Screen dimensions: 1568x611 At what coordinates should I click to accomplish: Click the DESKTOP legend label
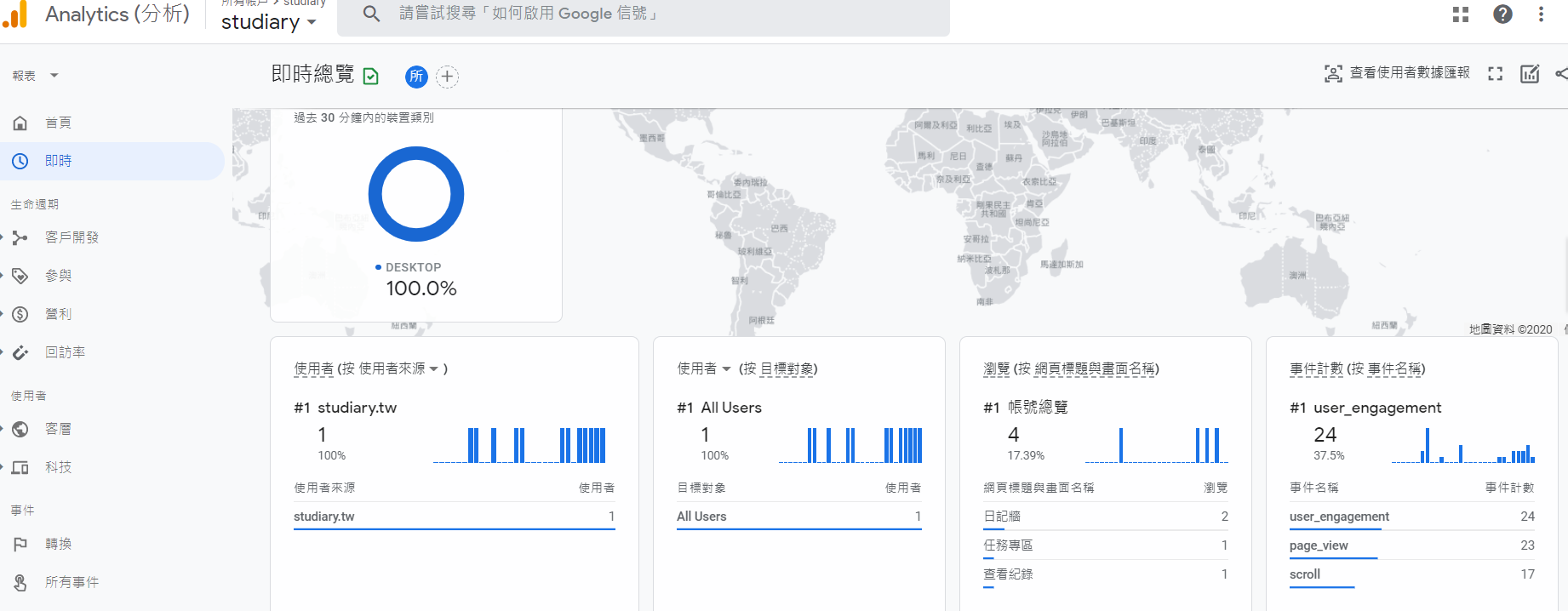pyautogui.click(x=413, y=267)
